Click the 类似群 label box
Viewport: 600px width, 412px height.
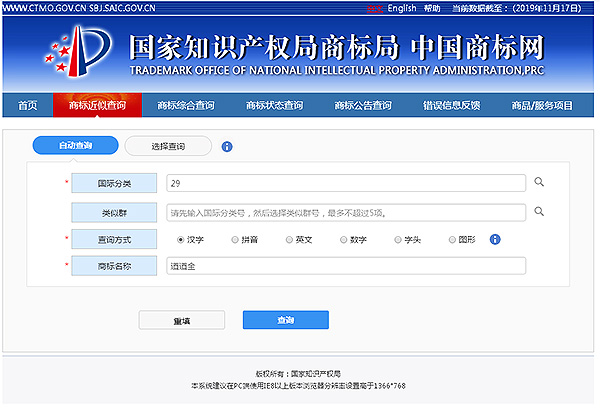point(114,213)
